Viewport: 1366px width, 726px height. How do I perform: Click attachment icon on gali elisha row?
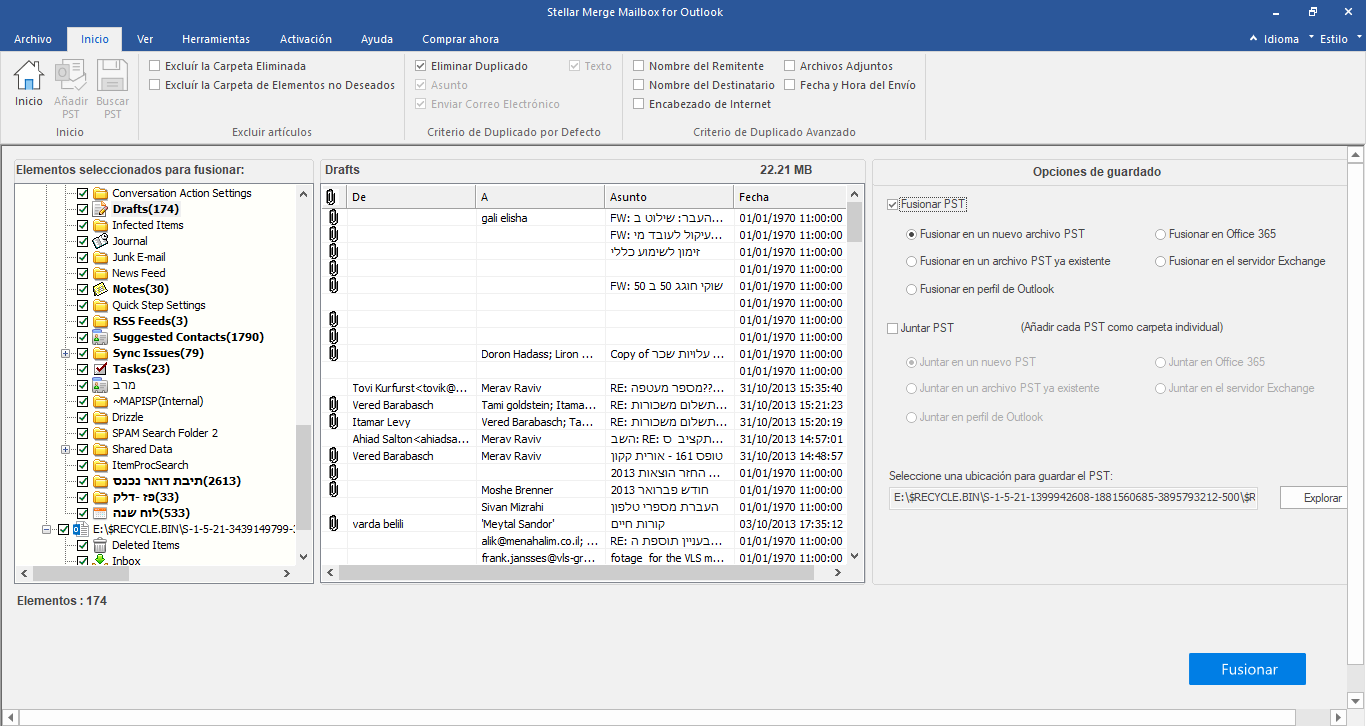[x=333, y=218]
